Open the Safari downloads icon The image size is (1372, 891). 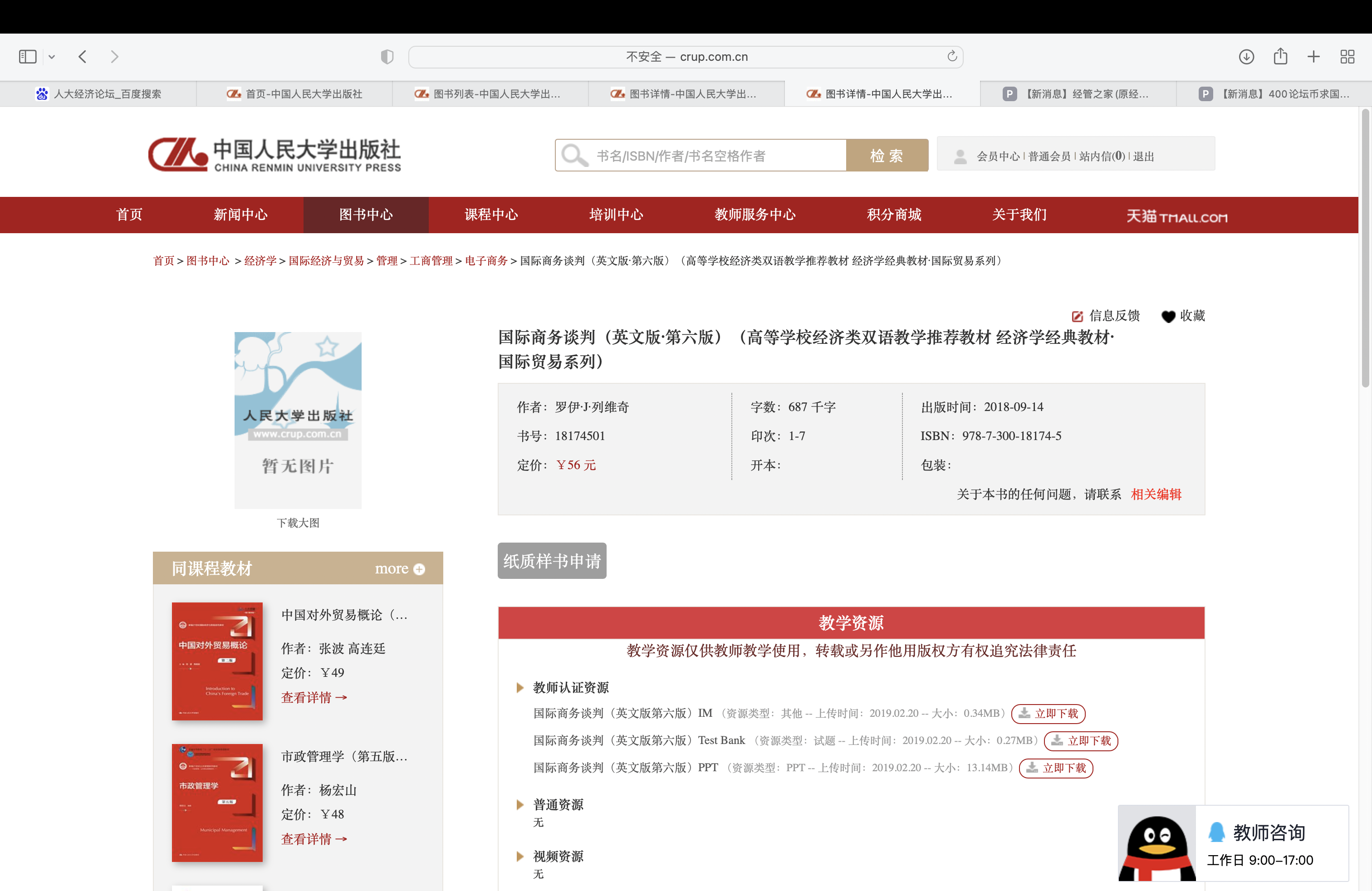1246,56
